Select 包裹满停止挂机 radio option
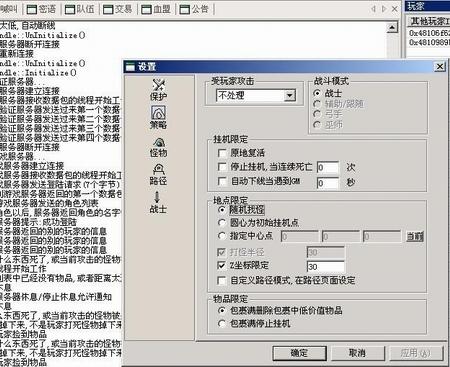The height and width of the screenshot is (367, 450). (x=222, y=323)
